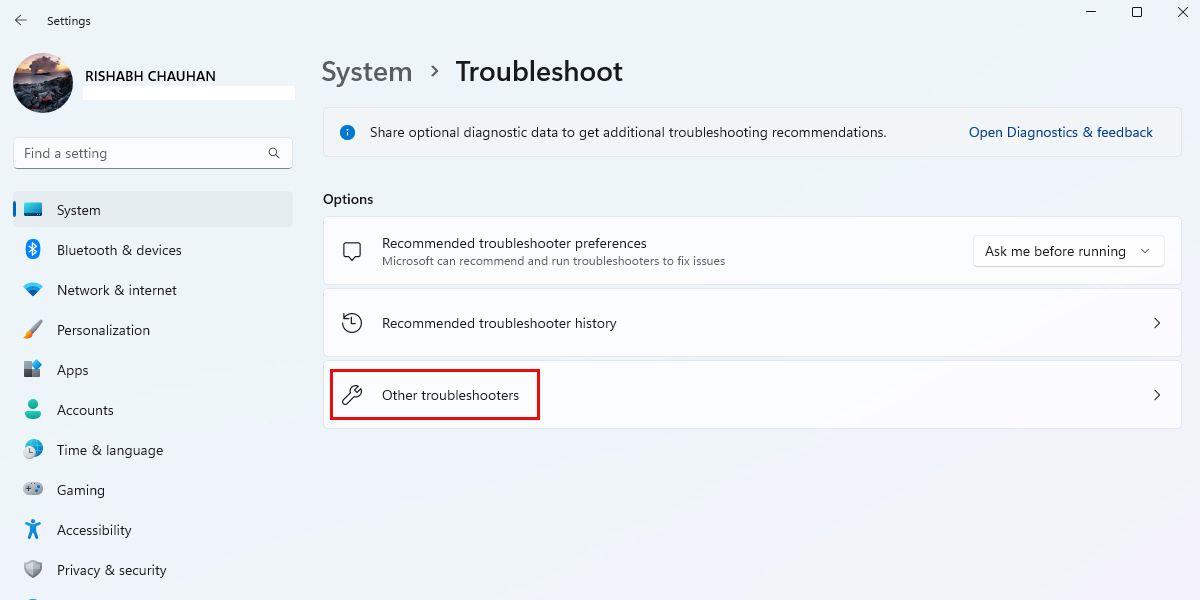Viewport: 1200px width, 600px height.
Task: Open Diagnostics & feedback link
Action: coord(1060,132)
